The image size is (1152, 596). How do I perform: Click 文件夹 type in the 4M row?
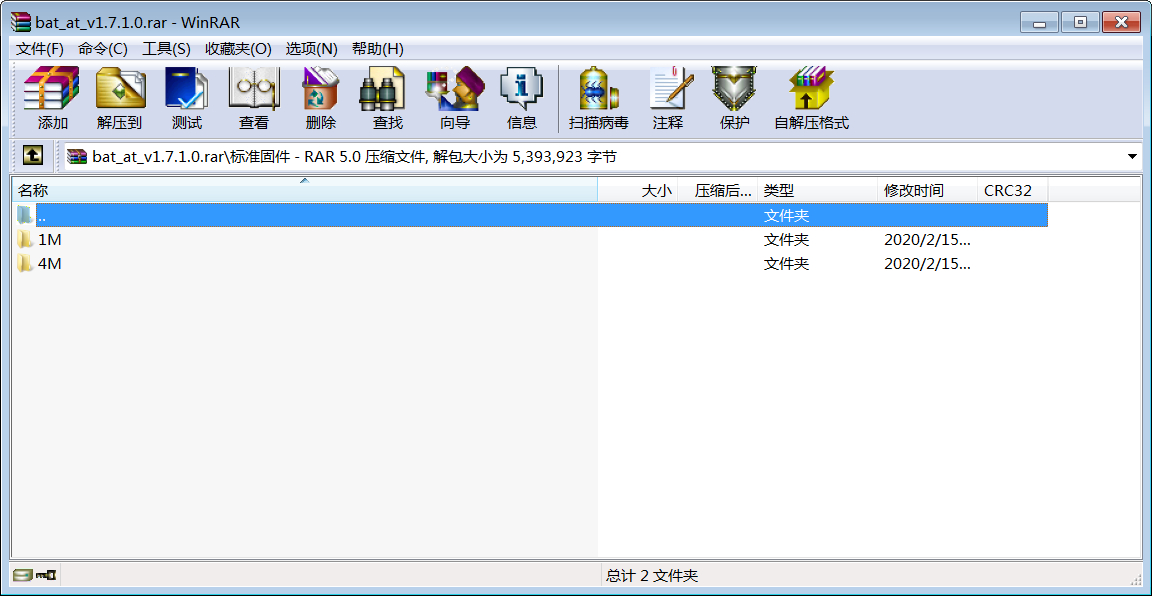point(786,263)
